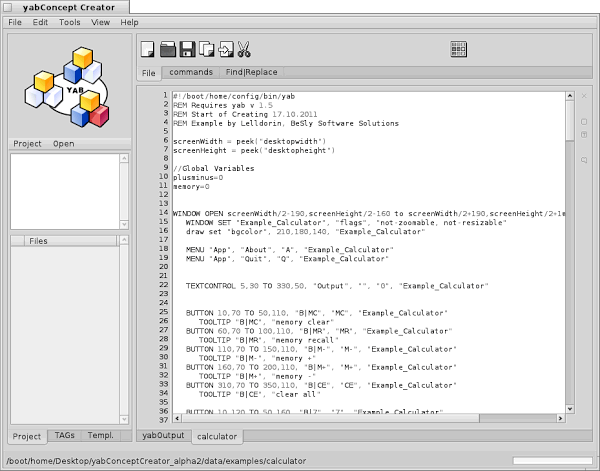The width and height of the screenshot is (600, 471).
Task: Click the export arrow toolbar icon
Action: pos(225,48)
